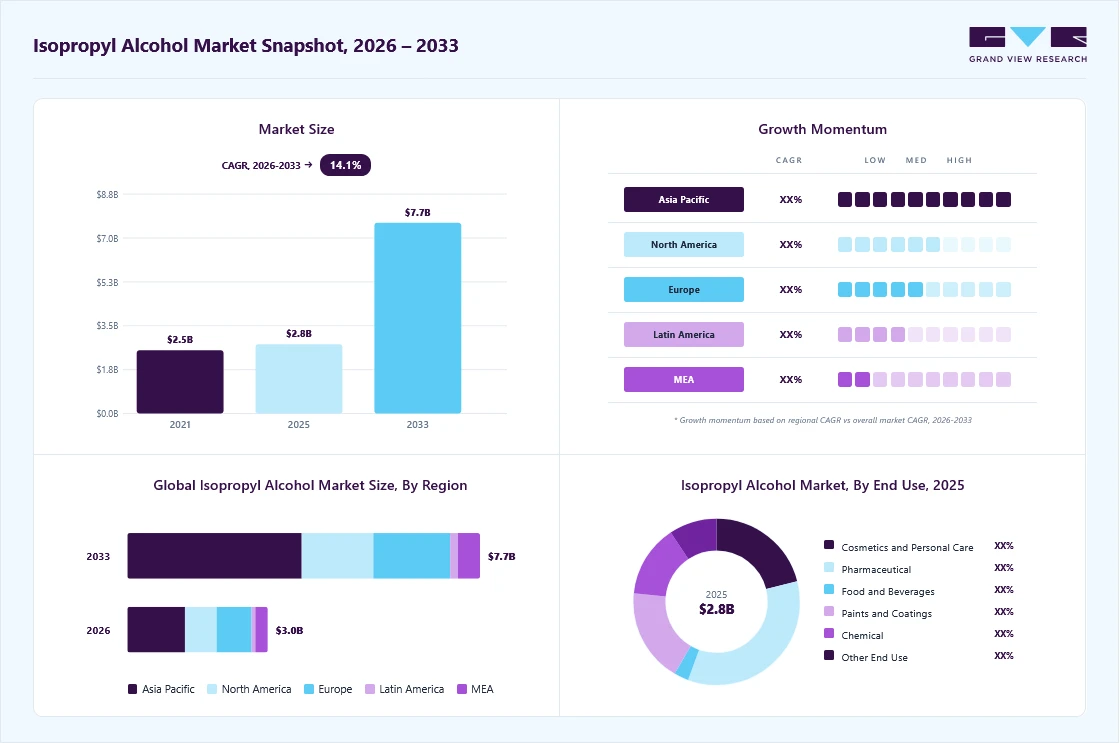Click the Europe segment in 2026 bar
Screen dimensions: 1120x743
[234, 629]
